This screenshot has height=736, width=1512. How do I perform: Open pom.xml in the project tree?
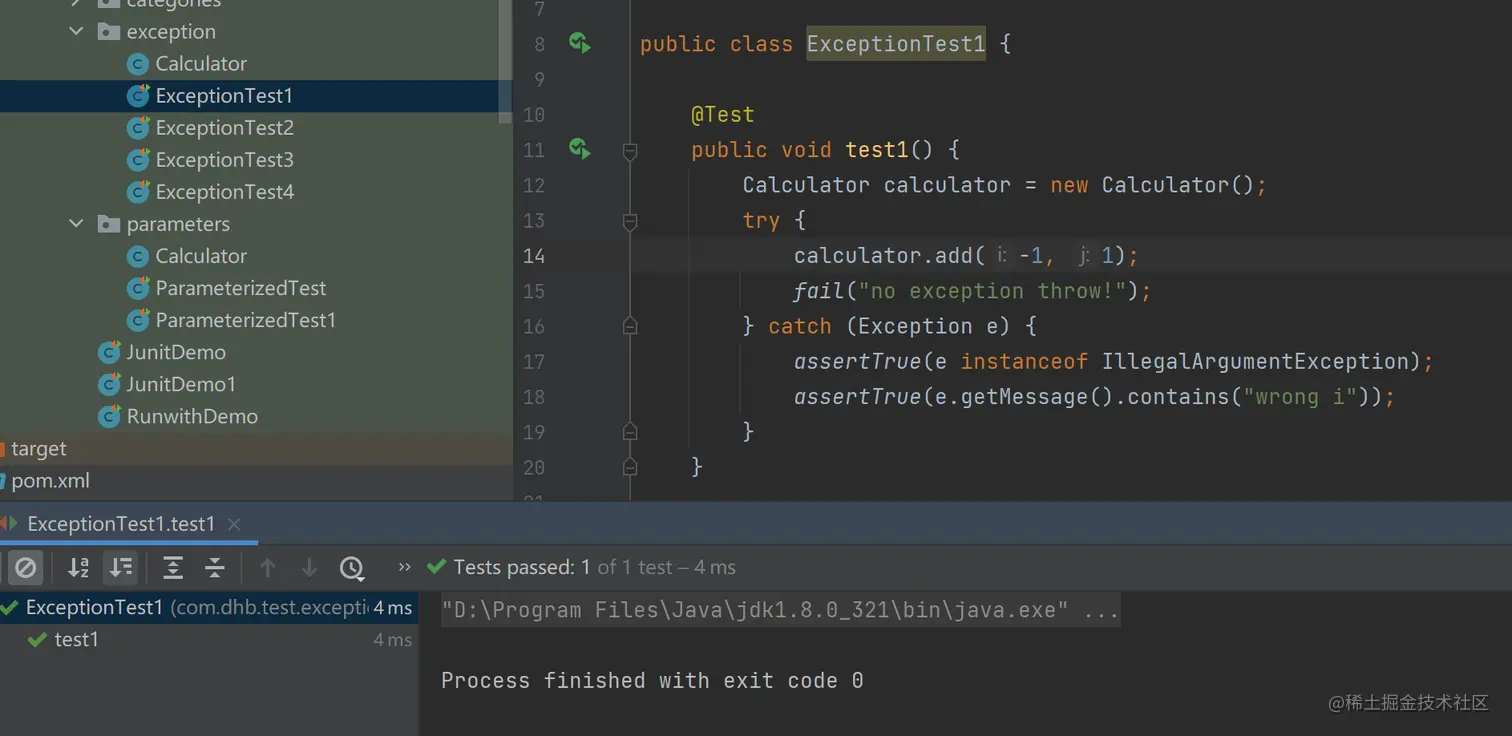point(50,481)
